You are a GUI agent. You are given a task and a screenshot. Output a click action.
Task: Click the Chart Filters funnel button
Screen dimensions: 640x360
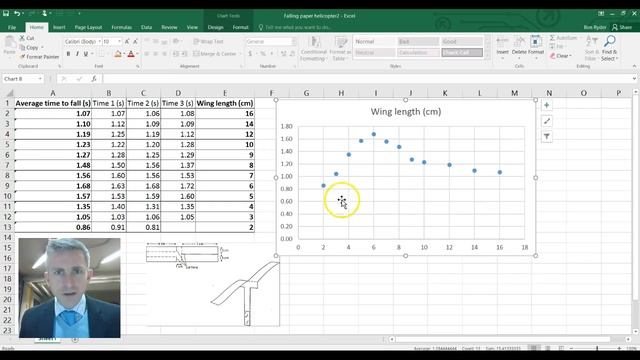(547, 136)
